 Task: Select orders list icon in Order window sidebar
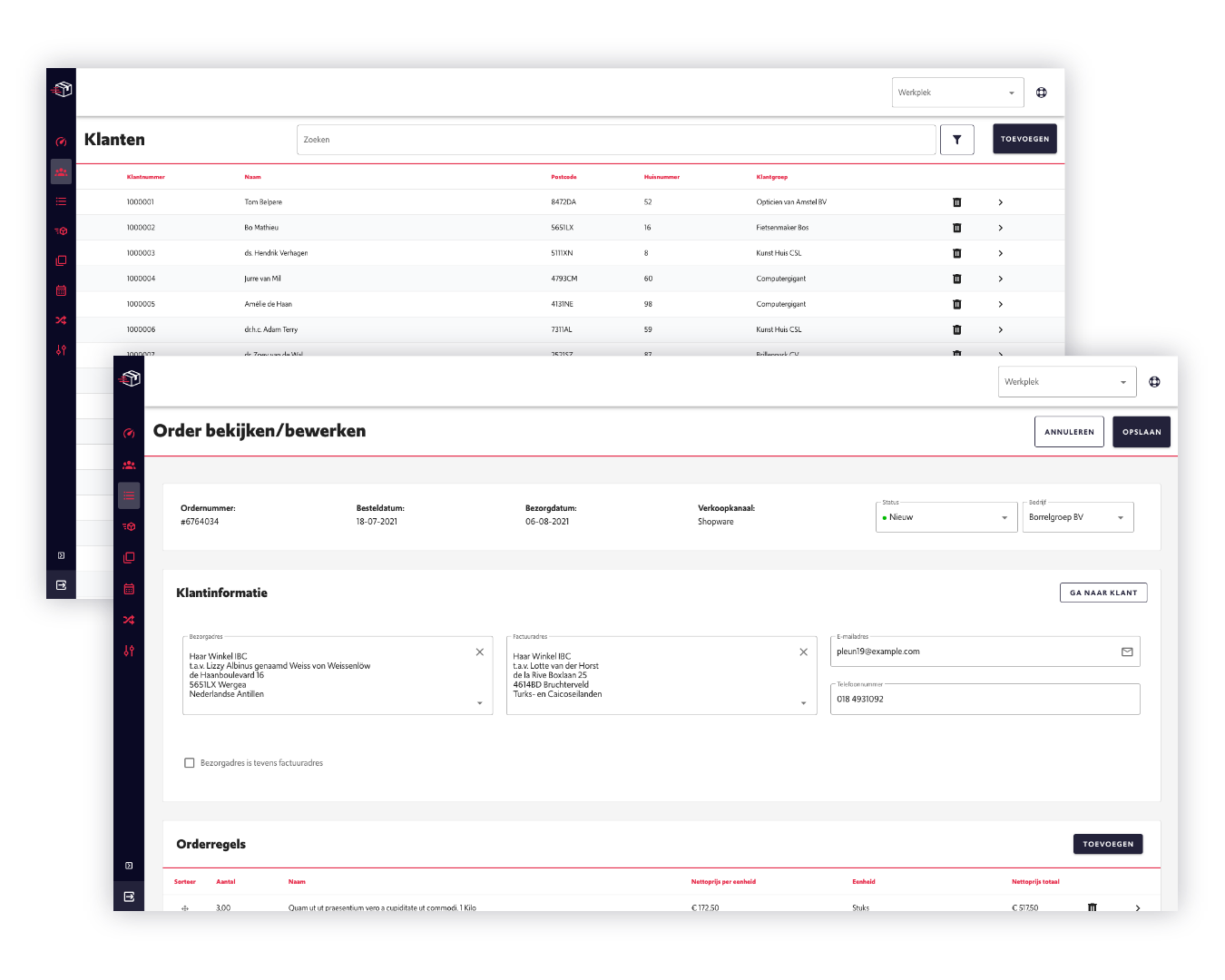pyautogui.click(x=129, y=495)
